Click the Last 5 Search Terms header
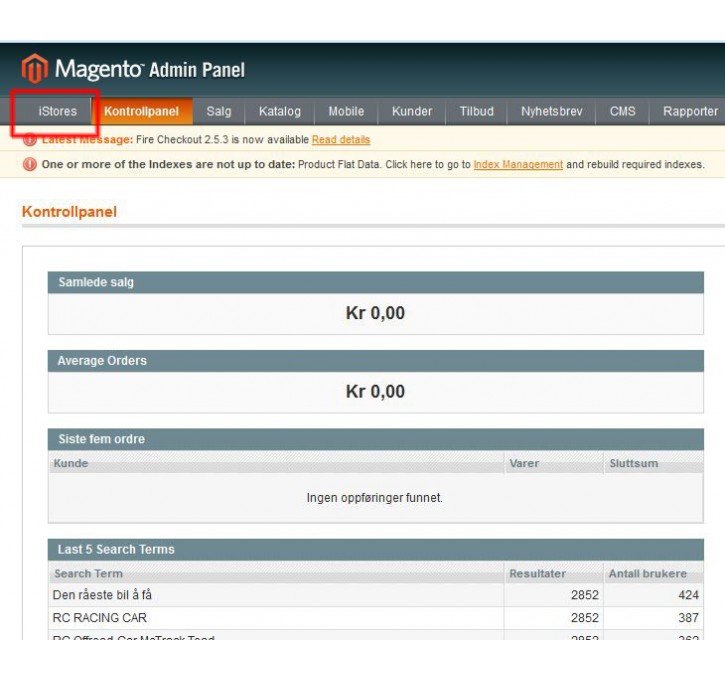Image resolution: width=725 pixels, height=680 pixels. coord(375,549)
